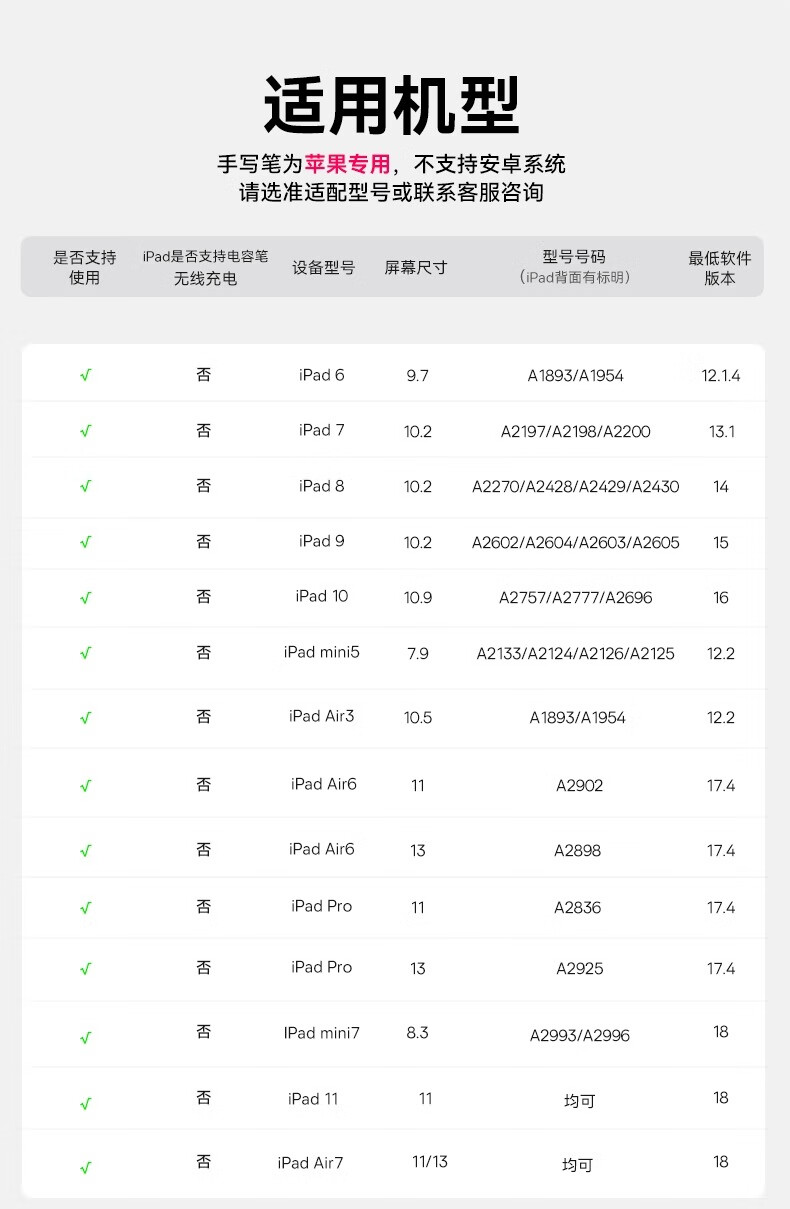Click the A2836 model number
The width and height of the screenshot is (790, 1209).
point(578,908)
